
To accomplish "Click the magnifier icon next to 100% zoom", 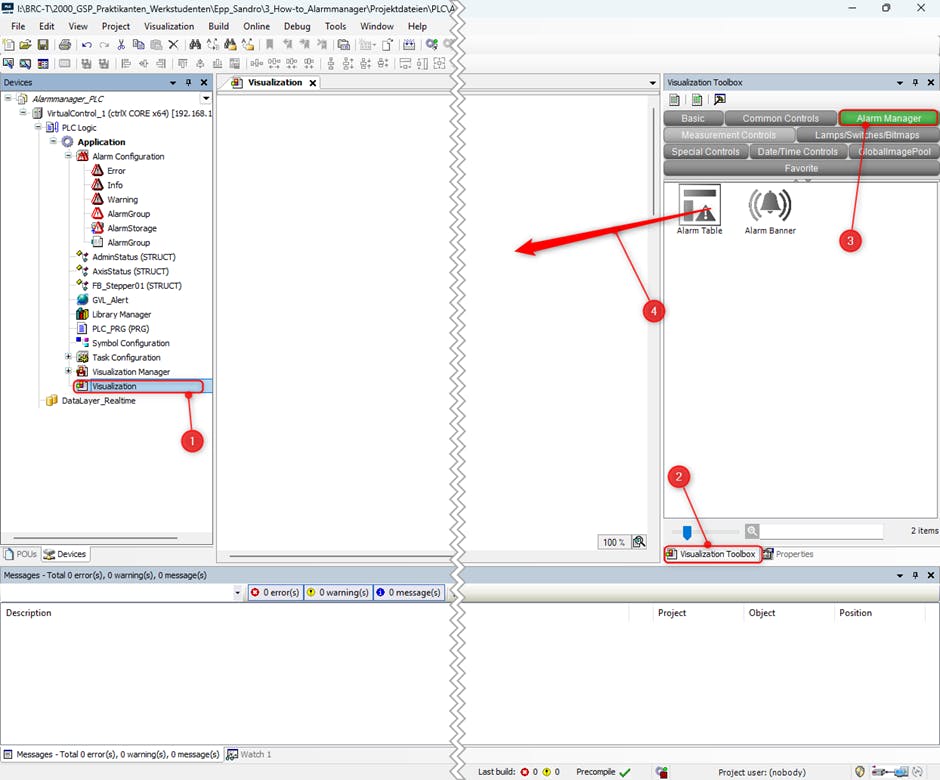I will (638, 542).
